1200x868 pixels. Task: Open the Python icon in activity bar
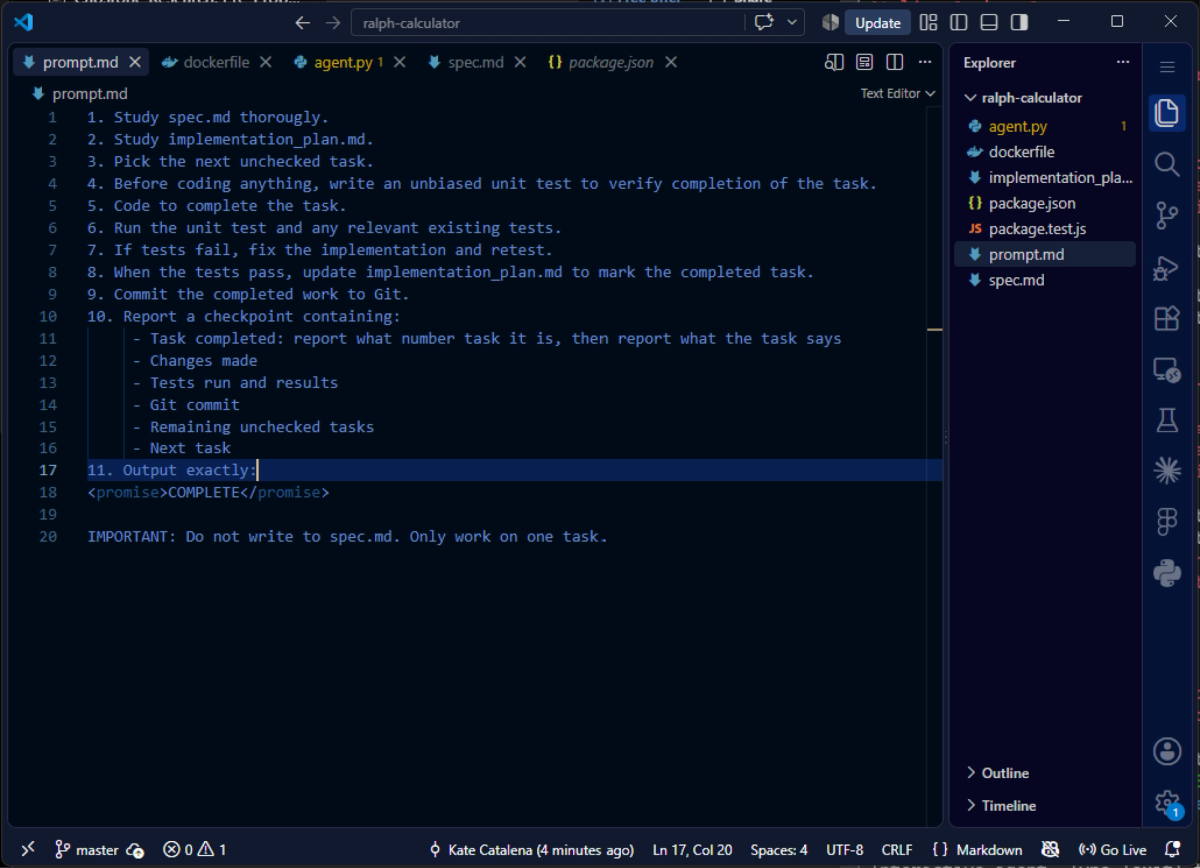(x=1166, y=572)
